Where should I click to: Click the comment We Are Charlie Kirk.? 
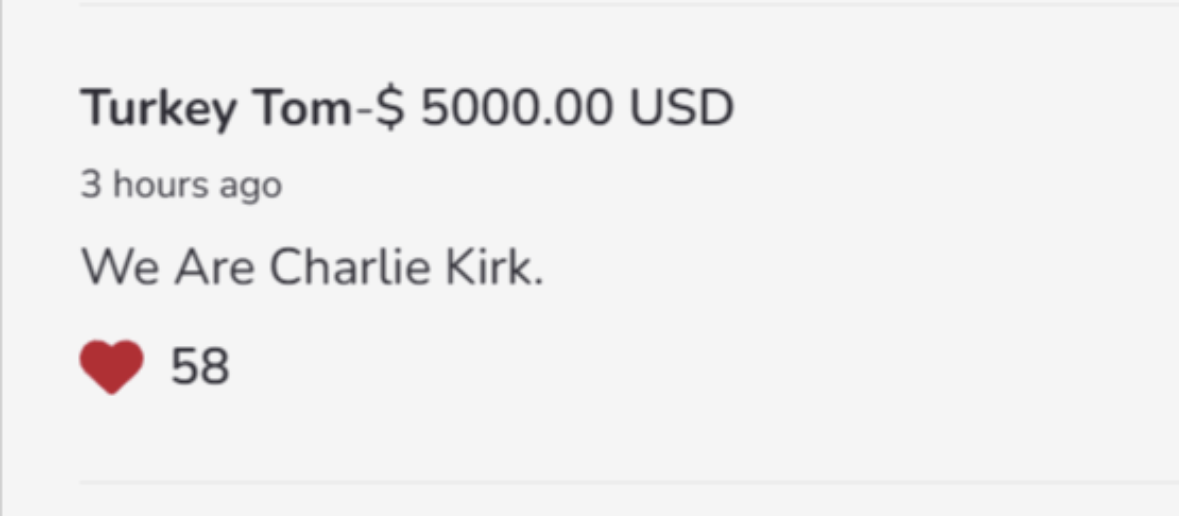tap(312, 267)
